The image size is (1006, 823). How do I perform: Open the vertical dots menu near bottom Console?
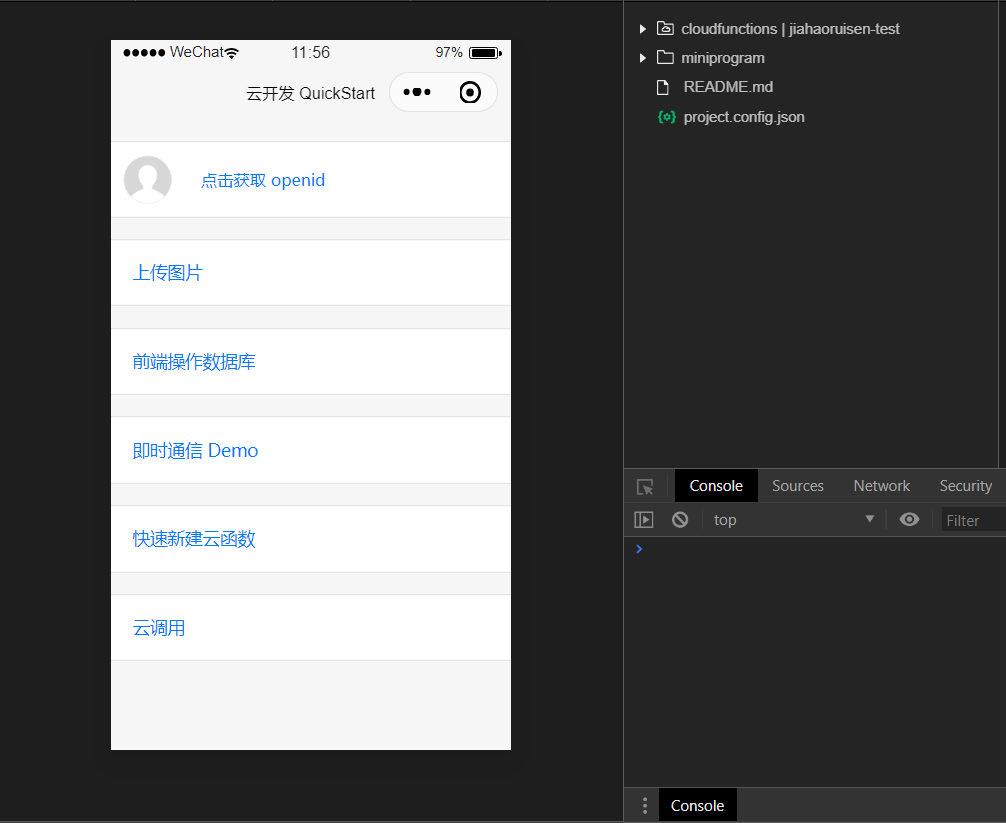coord(644,805)
